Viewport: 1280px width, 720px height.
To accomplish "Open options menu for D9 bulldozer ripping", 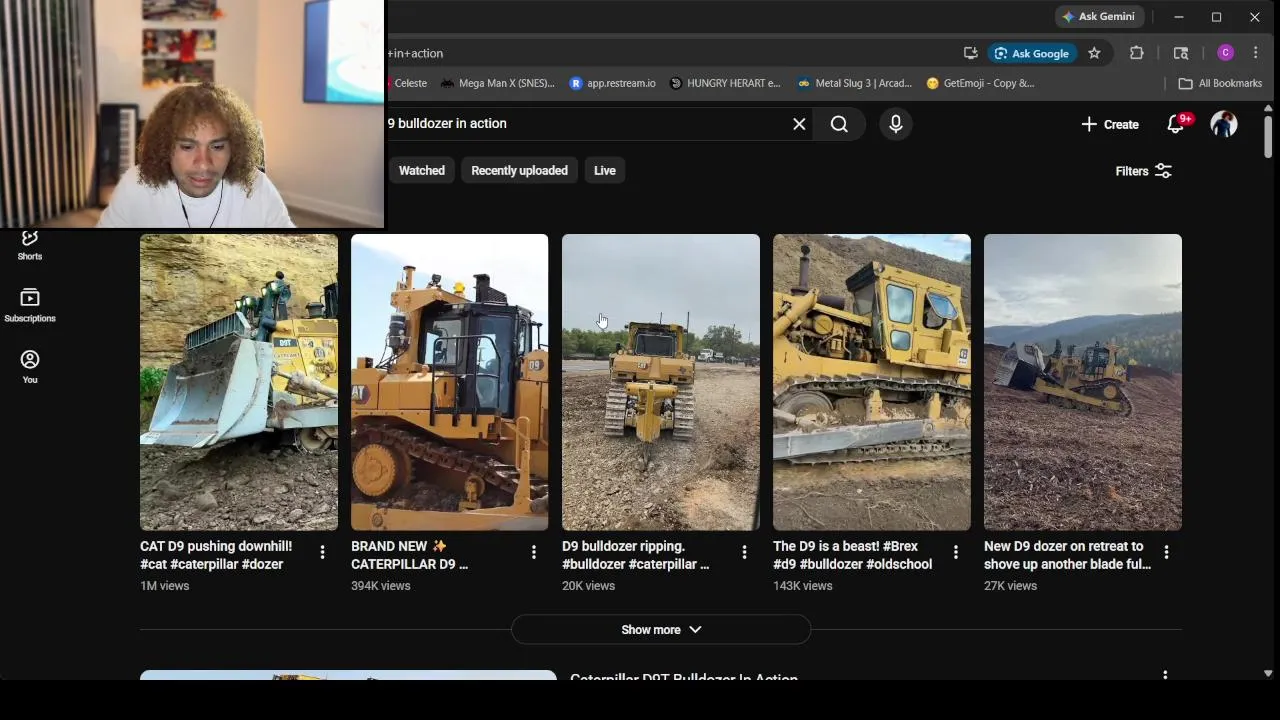I will point(744,552).
